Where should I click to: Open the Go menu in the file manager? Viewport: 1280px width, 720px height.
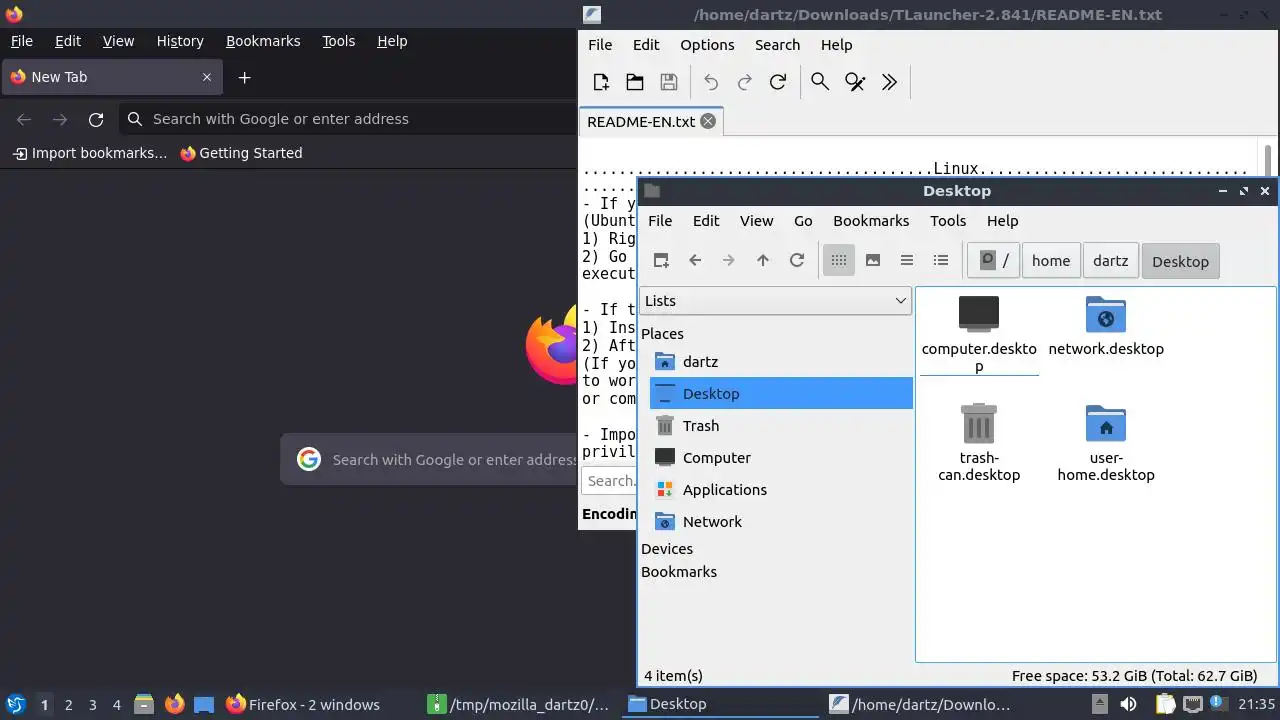click(803, 221)
